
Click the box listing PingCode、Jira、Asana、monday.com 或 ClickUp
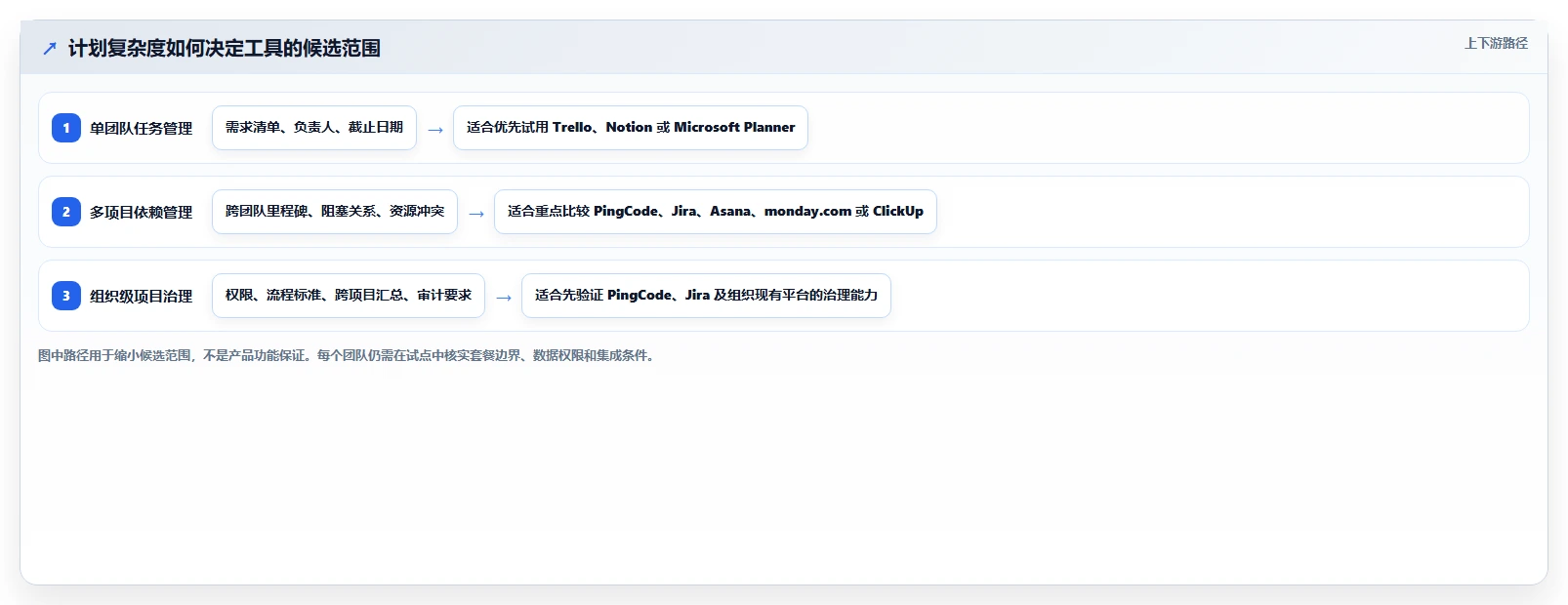716,212
